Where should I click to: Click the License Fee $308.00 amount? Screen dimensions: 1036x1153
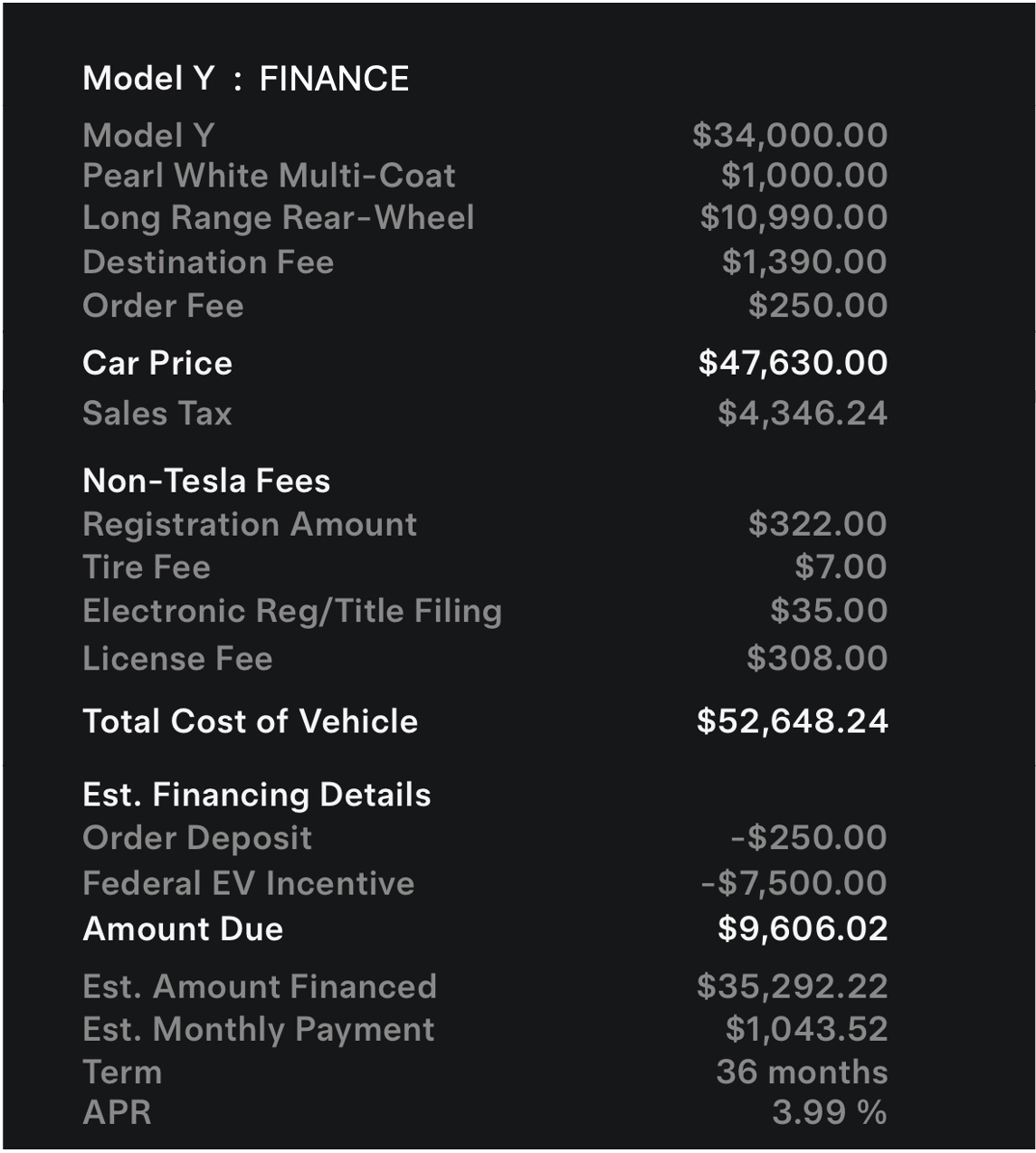[x=816, y=659]
